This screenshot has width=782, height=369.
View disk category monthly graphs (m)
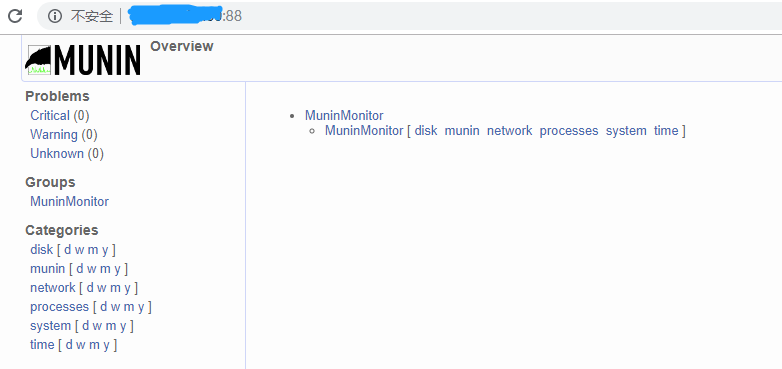(93, 249)
